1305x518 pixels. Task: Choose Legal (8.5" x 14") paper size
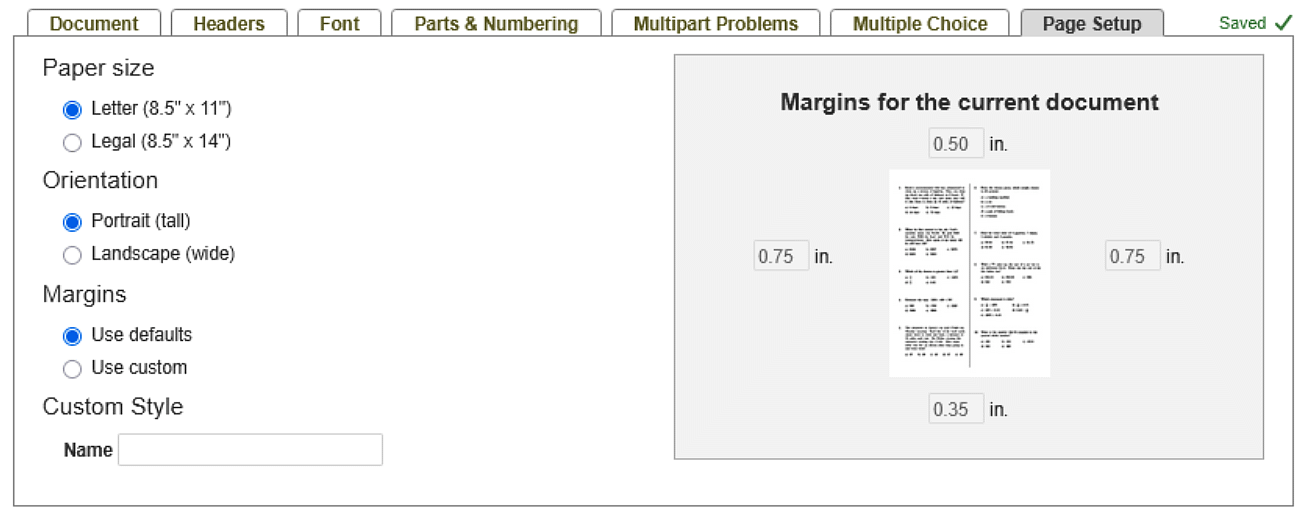[x=72, y=143]
